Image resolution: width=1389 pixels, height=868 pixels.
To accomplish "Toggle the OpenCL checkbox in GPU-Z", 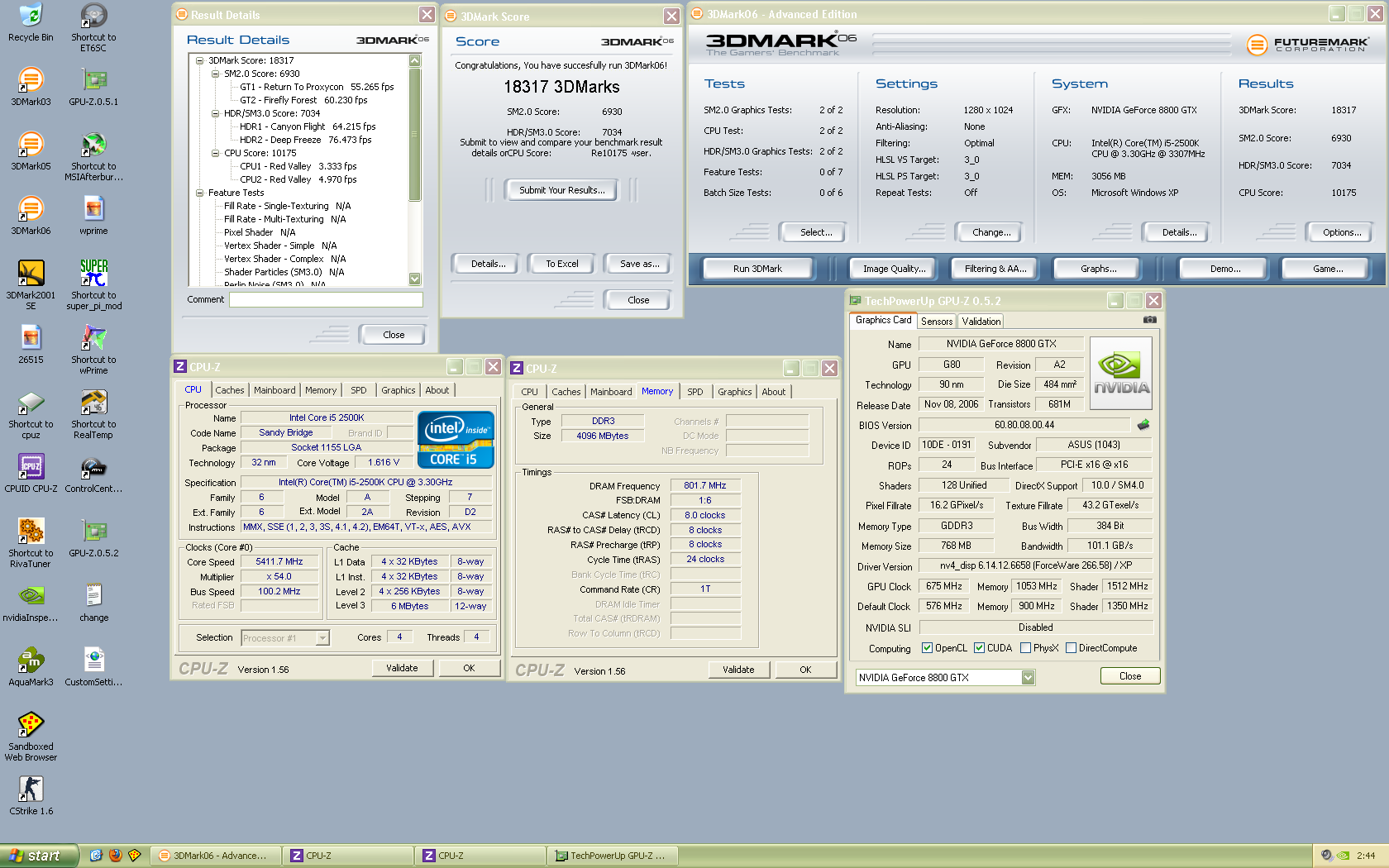I will (927, 648).
